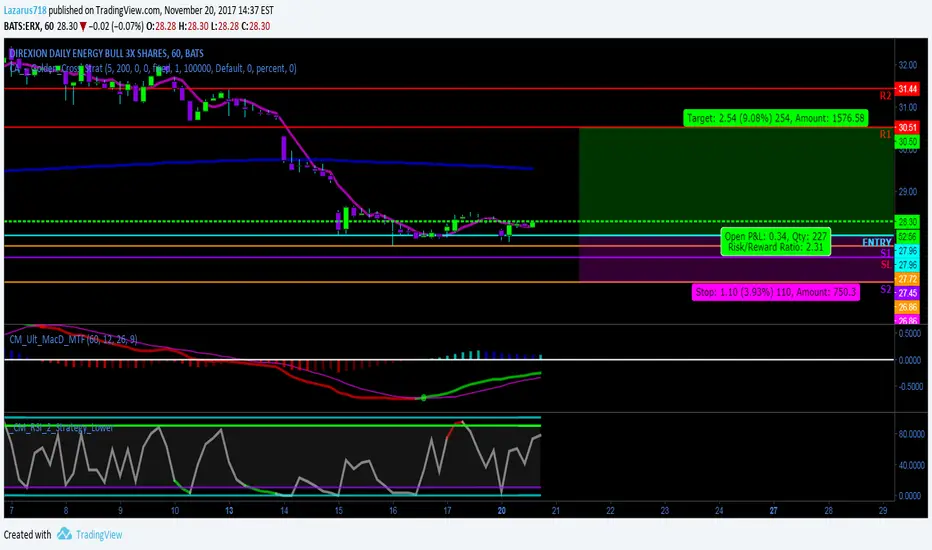Click the red SL stop-loss label

pos(886,264)
